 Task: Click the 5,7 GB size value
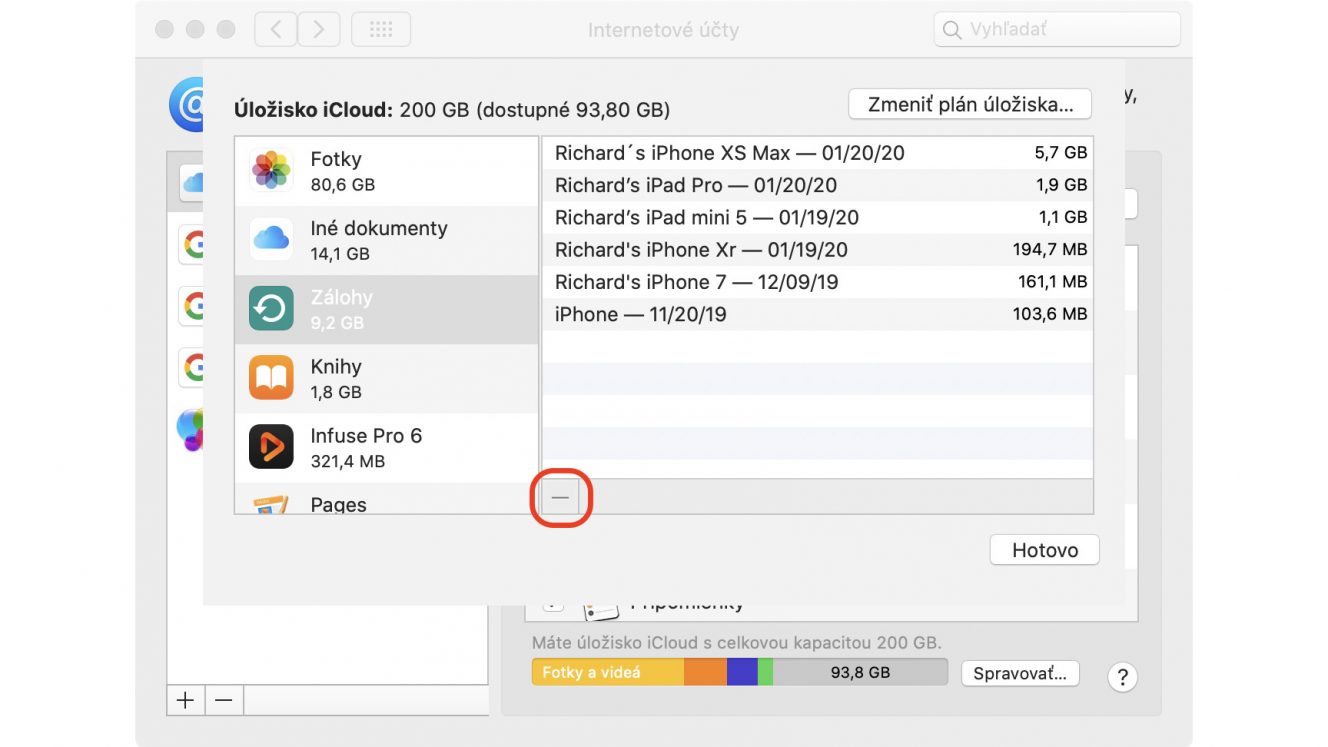click(1061, 153)
